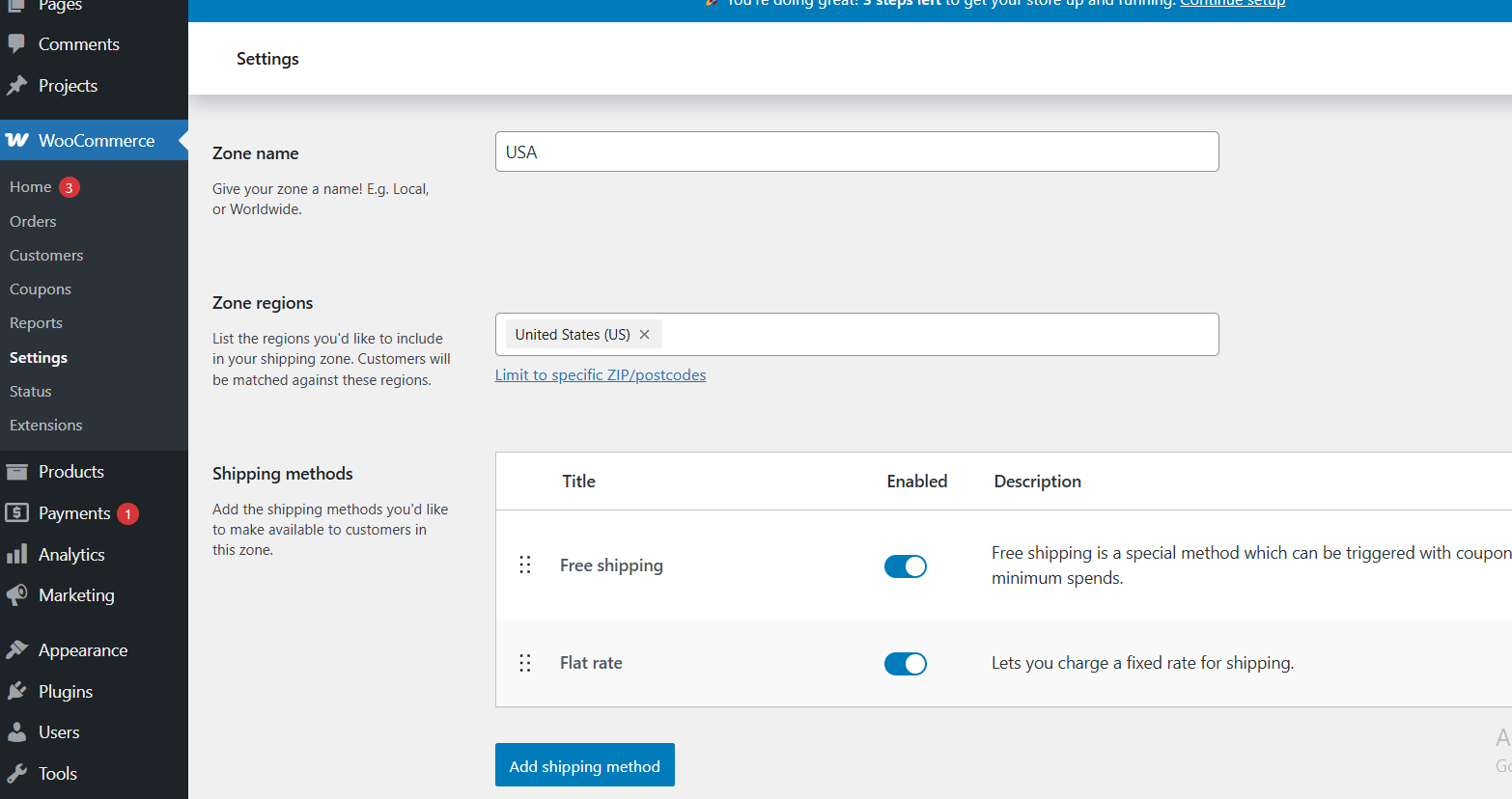Open the Flat rate method title

click(591, 663)
